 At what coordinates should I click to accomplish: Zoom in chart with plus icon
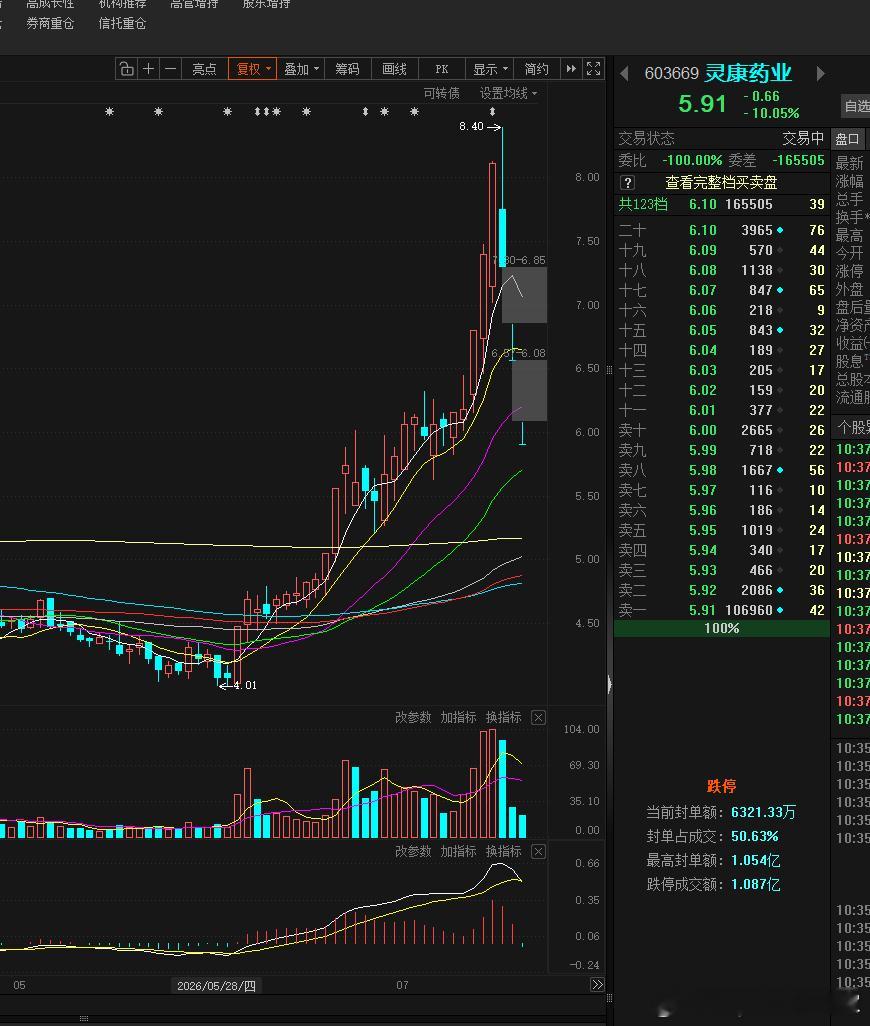pos(148,69)
